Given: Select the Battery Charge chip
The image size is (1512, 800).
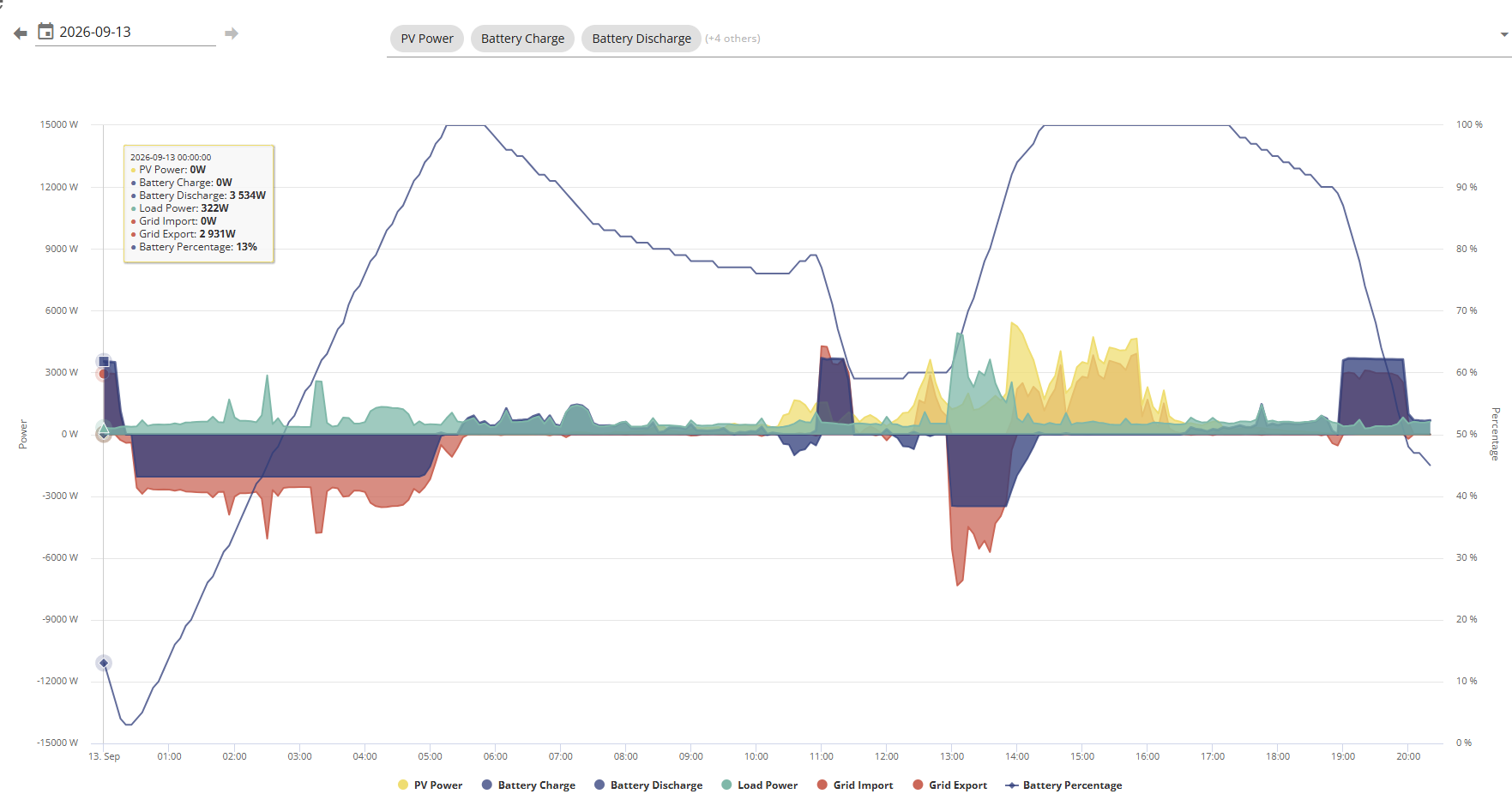Looking at the screenshot, I should coord(522,39).
